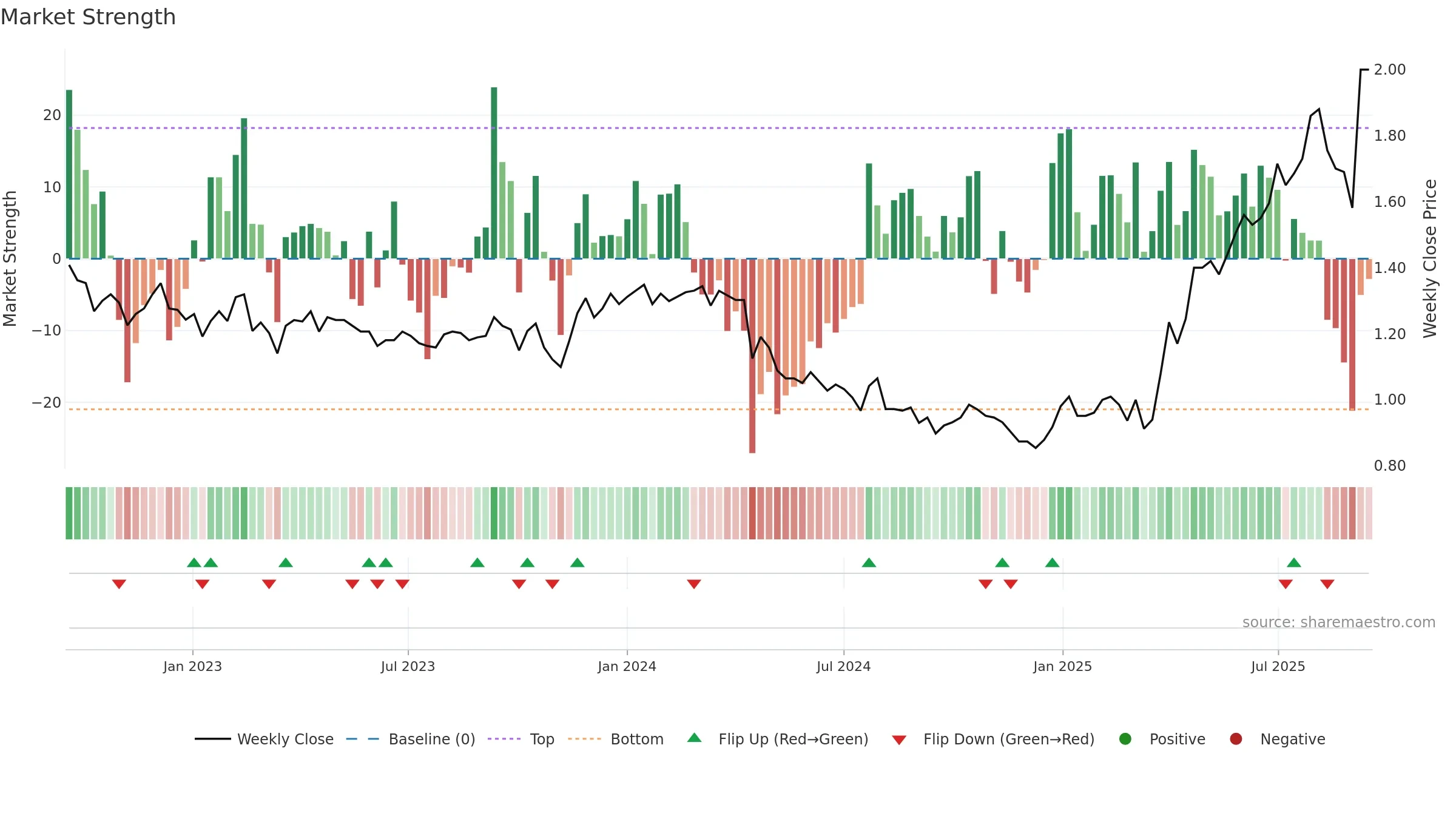Click the source: sharemaestro.com text
1456x819 pixels.
[1339, 622]
